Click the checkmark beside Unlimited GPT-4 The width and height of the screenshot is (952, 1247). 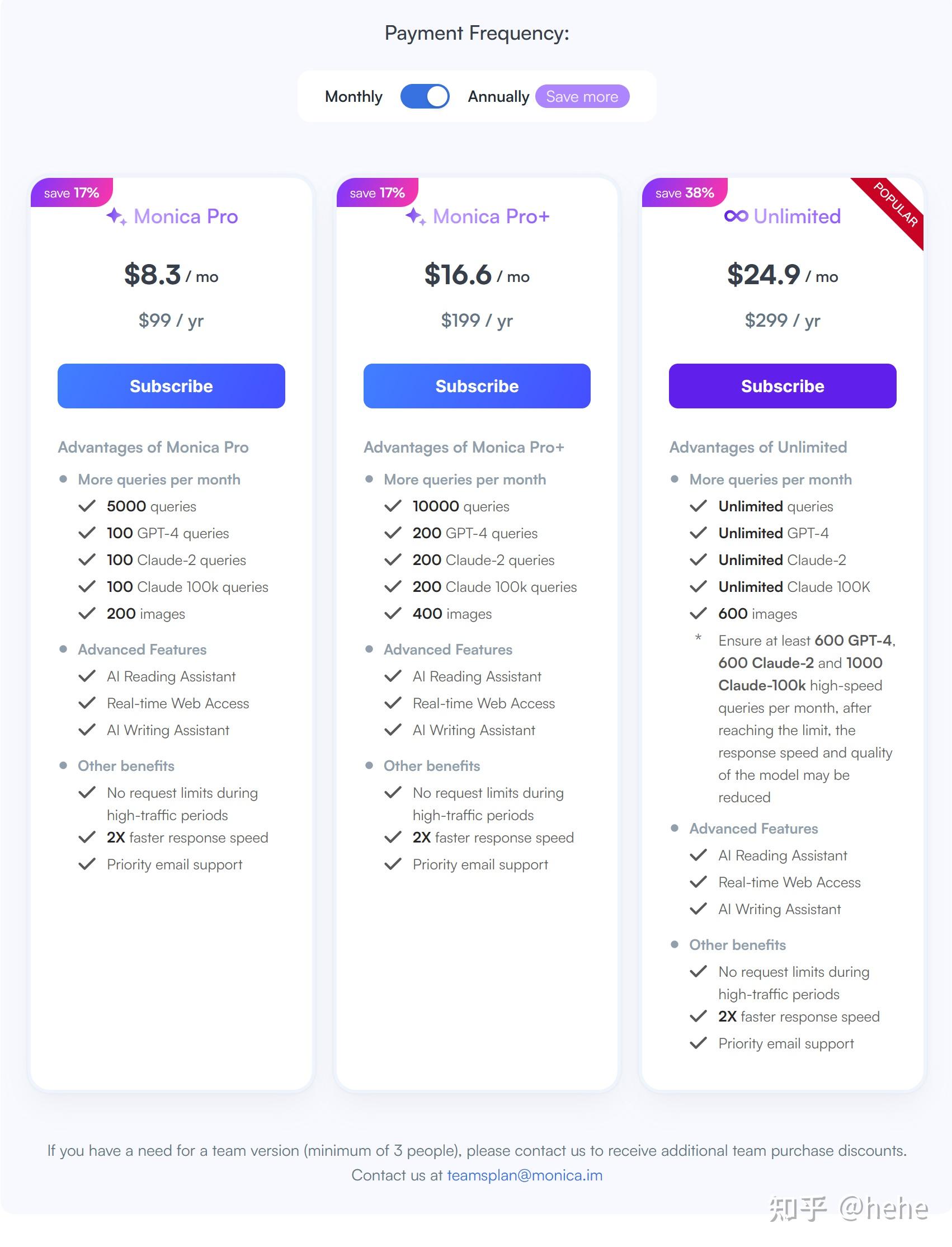click(x=698, y=533)
